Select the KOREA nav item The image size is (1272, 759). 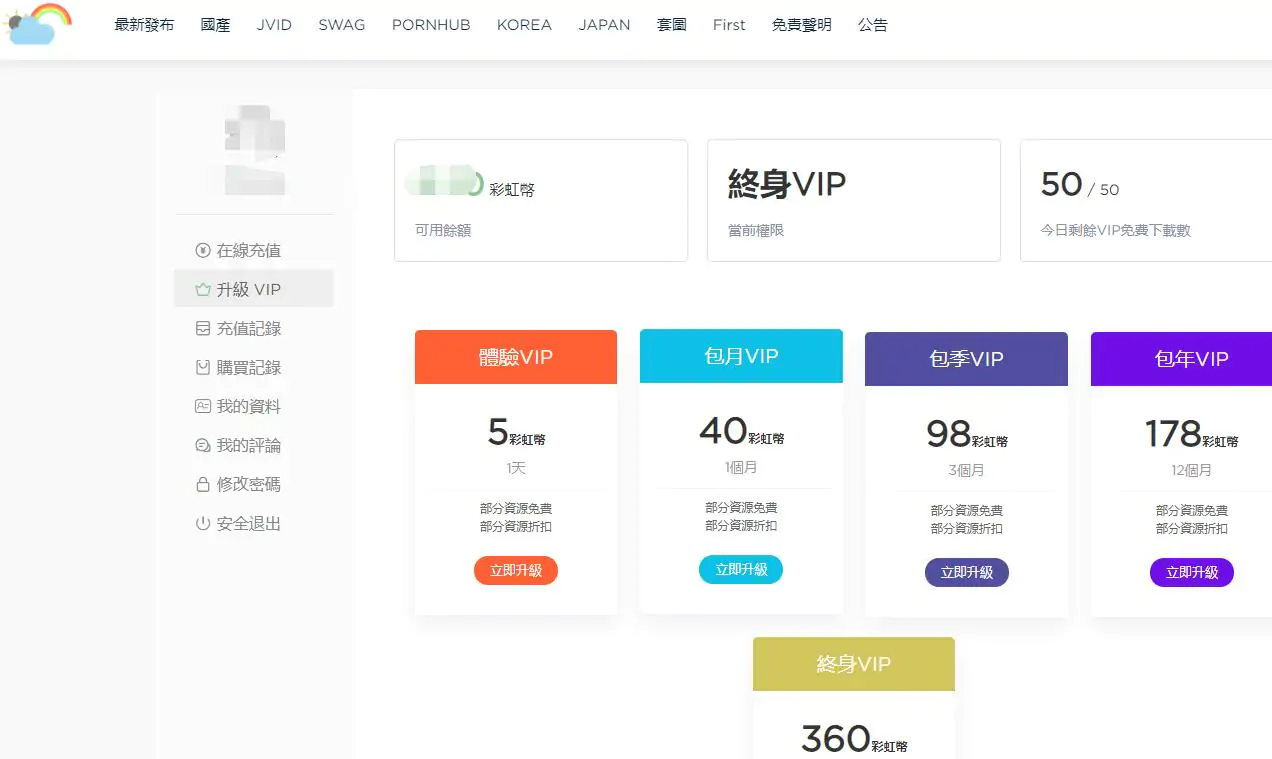(524, 25)
